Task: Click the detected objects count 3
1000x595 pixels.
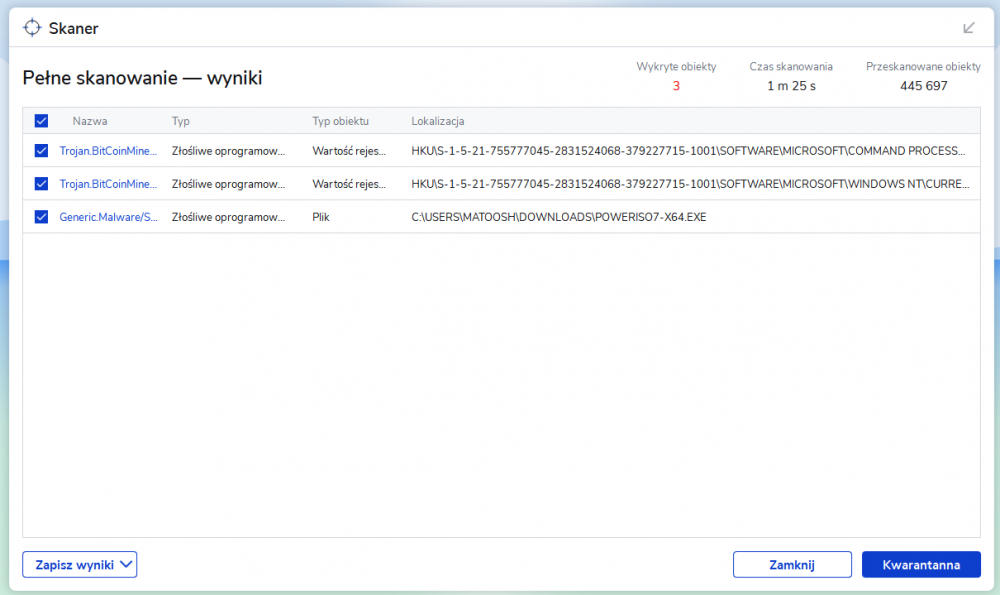Action: coord(676,86)
